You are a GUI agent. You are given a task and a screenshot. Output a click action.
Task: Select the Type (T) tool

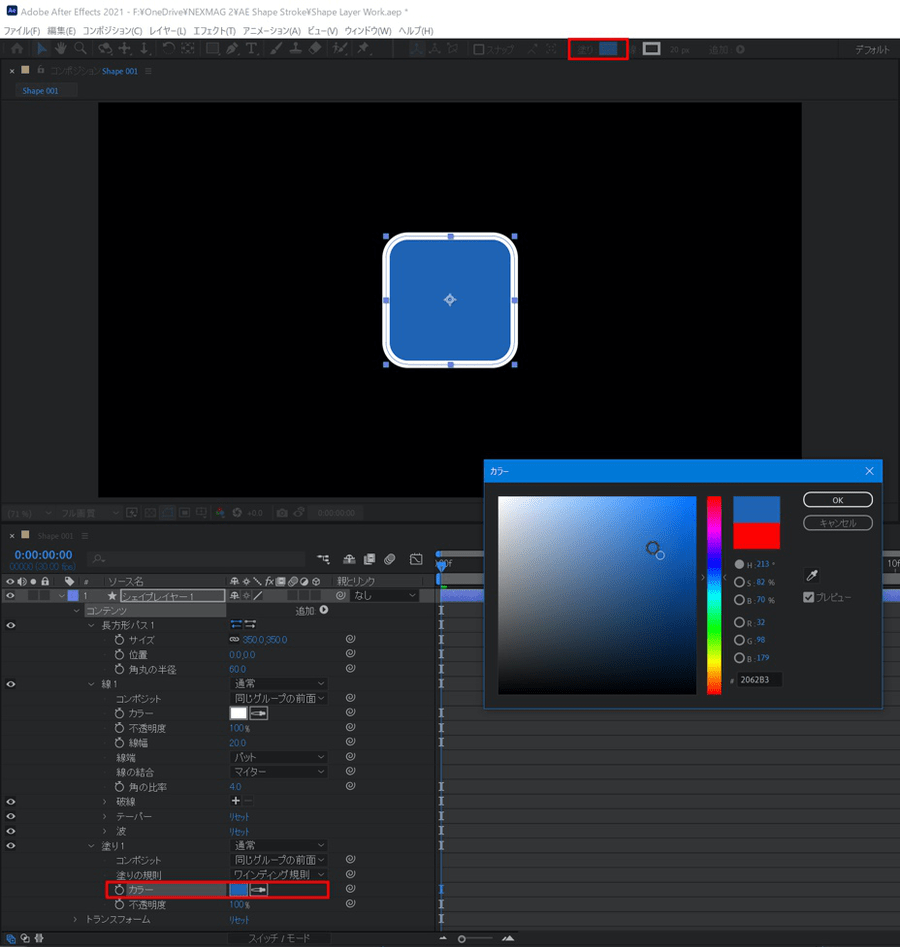(x=250, y=49)
